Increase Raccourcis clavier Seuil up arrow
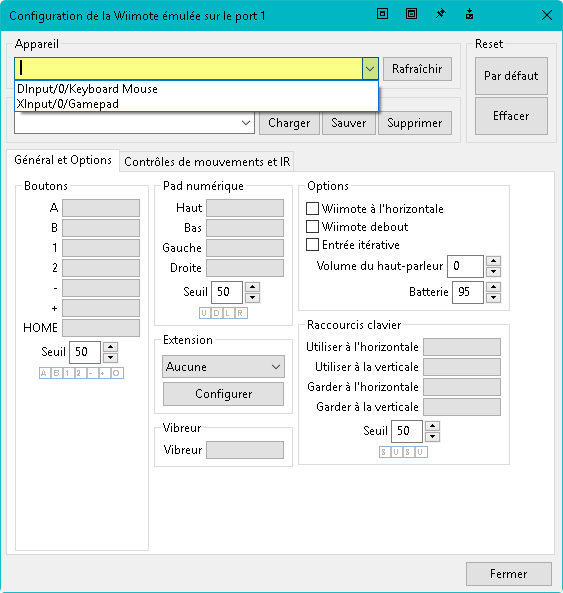Viewport: 563px width, 593px height. [x=432, y=426]
